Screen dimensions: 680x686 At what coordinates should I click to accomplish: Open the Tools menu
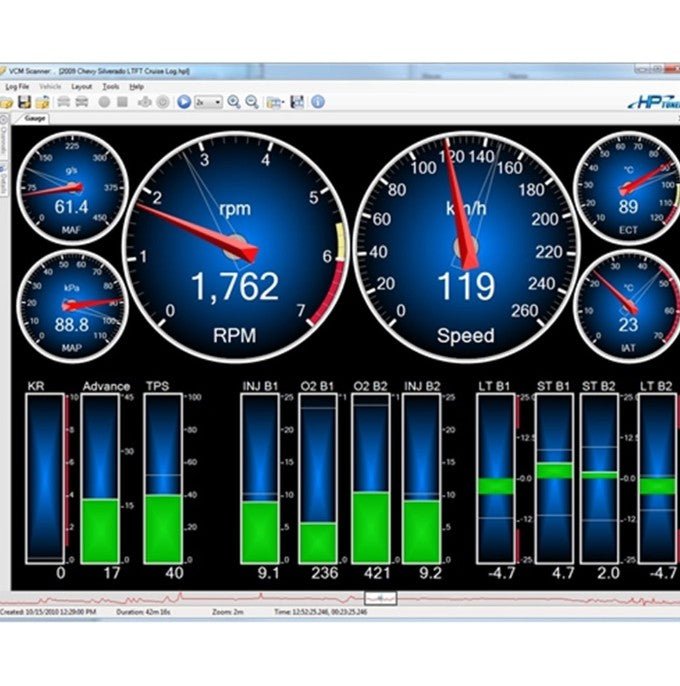point(110,87)
